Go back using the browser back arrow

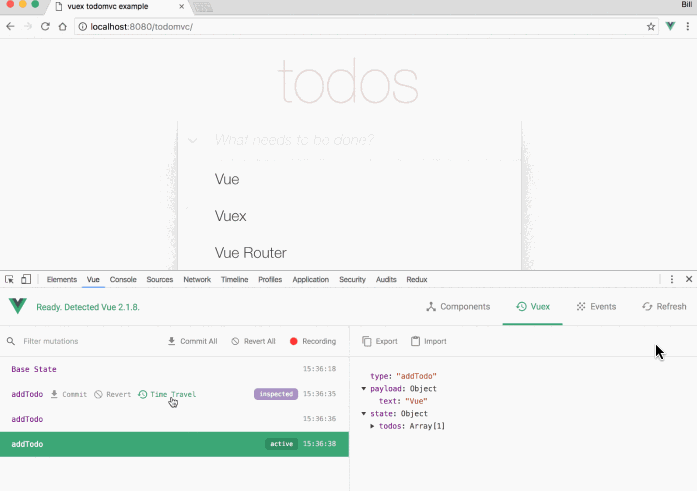[10, 27]
